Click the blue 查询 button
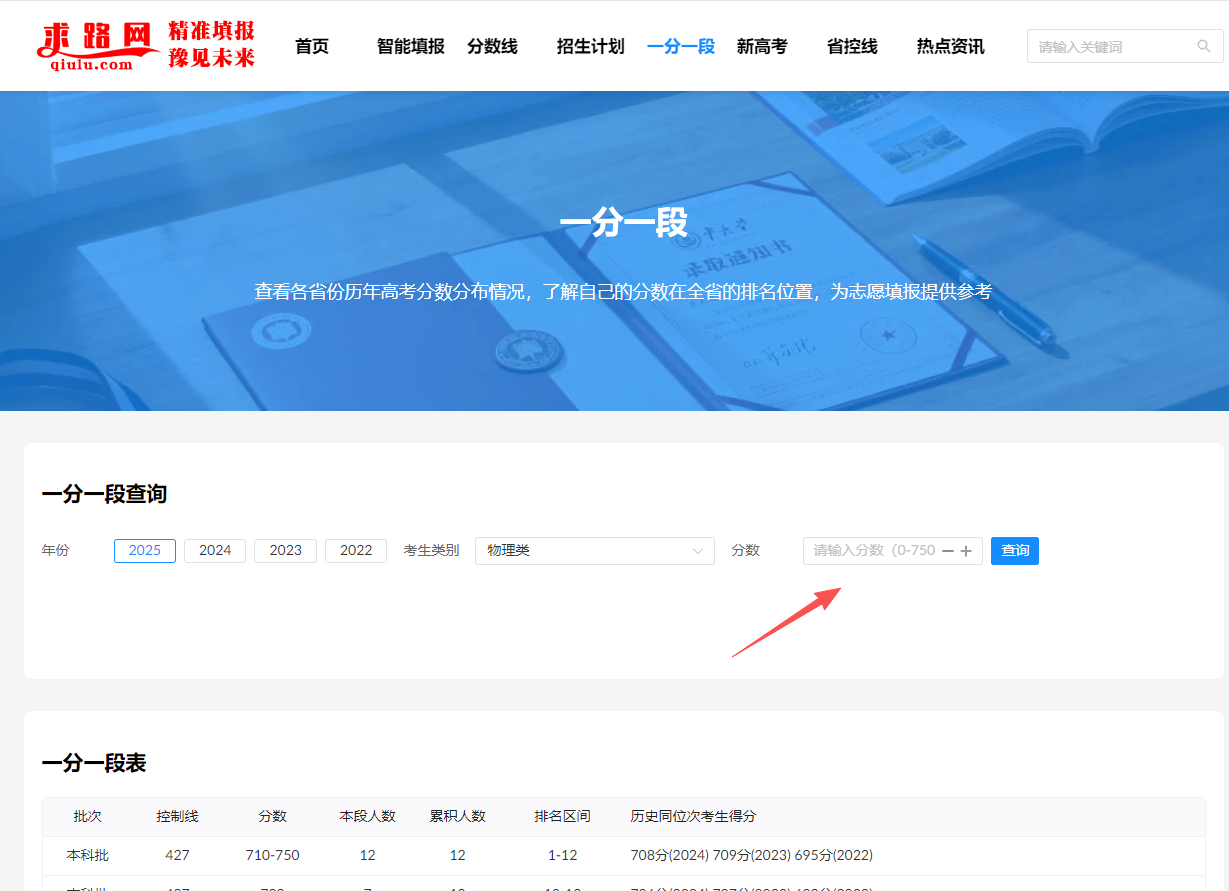The height and width of the screenshot is (891, 1229). pyautogui.click(x=1014, y=550)
